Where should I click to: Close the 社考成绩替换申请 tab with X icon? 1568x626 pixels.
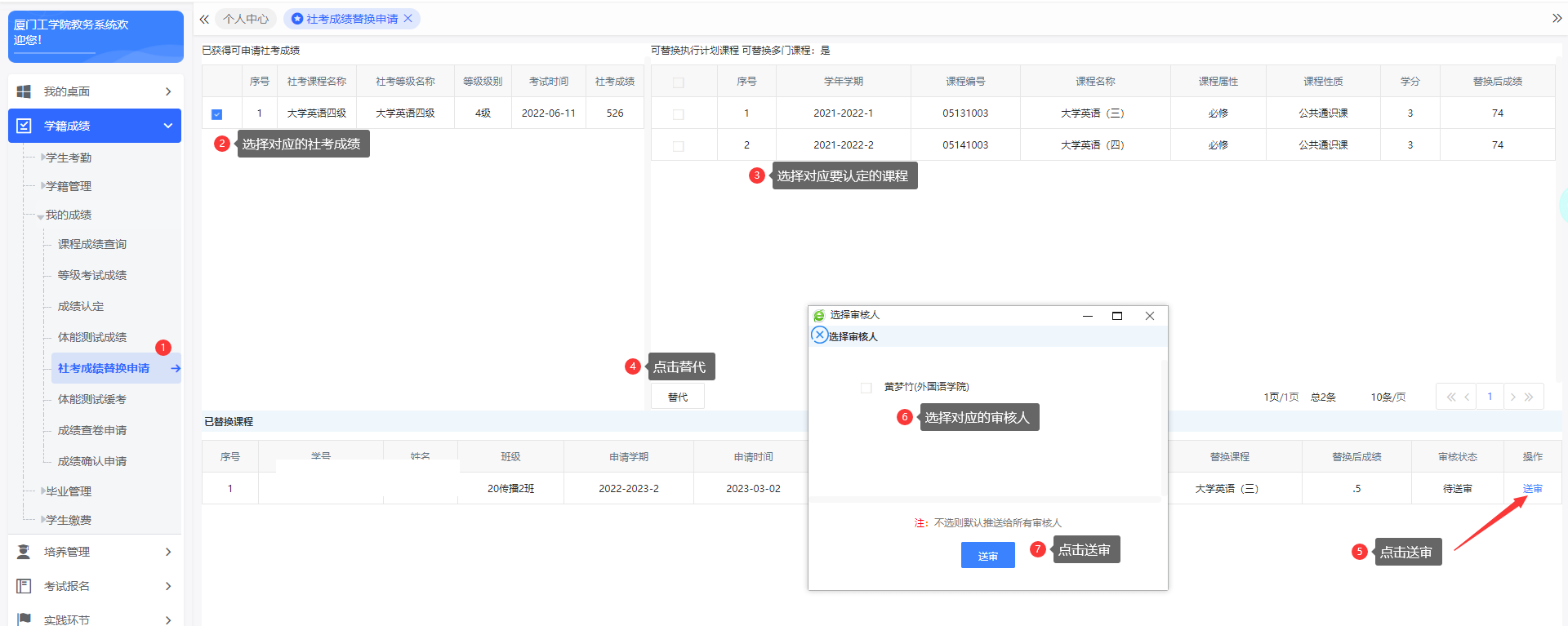[408, 19]
